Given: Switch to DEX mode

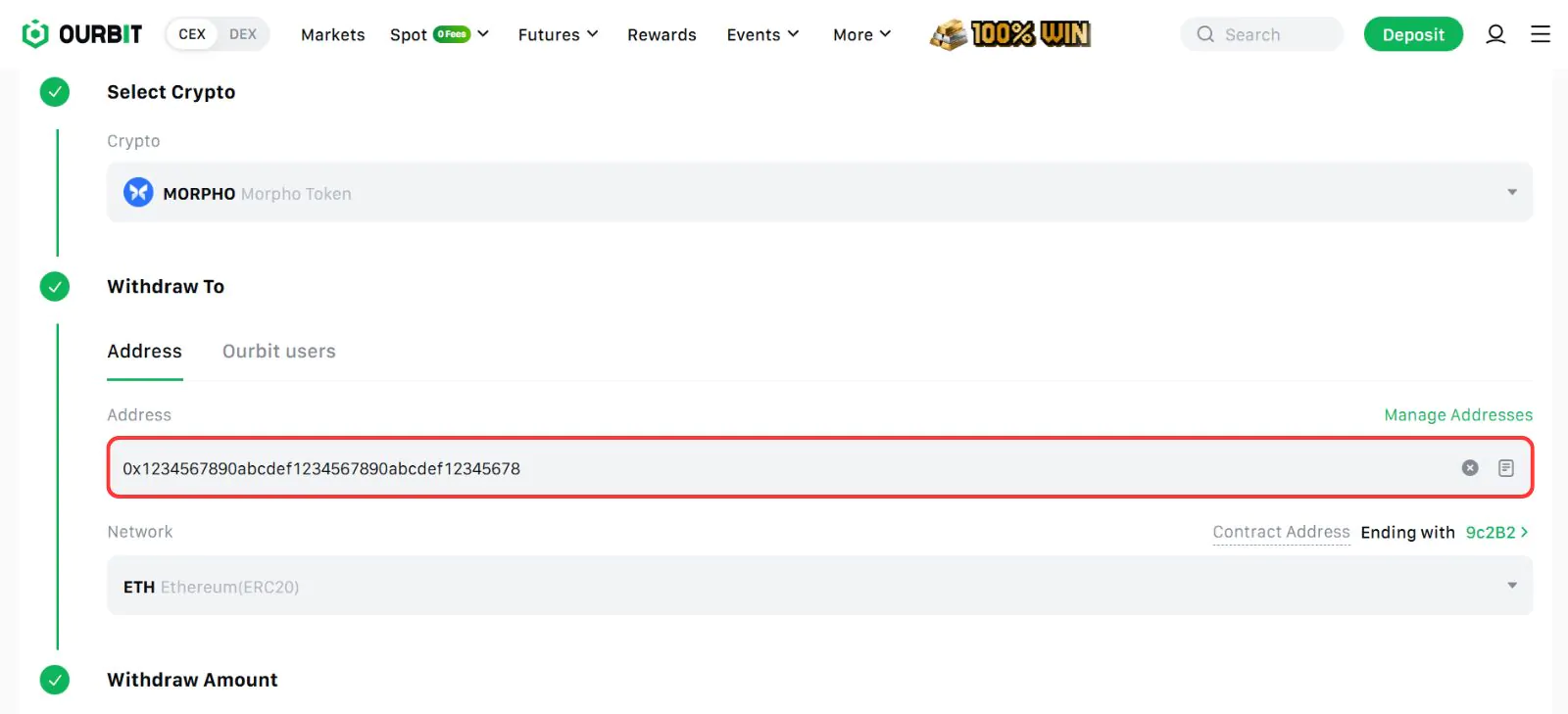Looking at the screenshot, I should tap(243, 34).
